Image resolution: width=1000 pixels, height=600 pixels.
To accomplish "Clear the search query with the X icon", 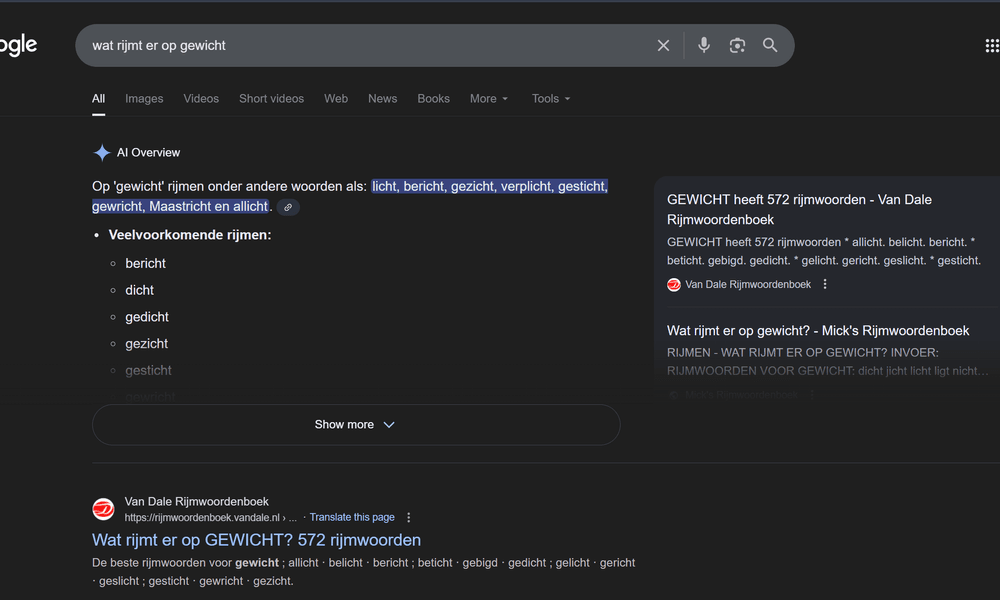I will point(663,44).
